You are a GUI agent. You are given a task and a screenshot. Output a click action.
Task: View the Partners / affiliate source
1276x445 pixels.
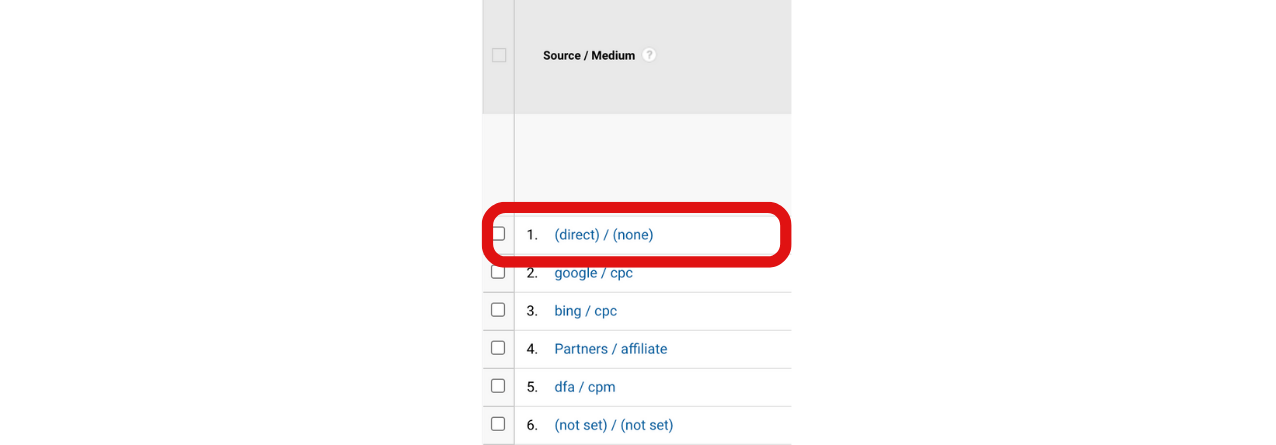click(610, 349)
